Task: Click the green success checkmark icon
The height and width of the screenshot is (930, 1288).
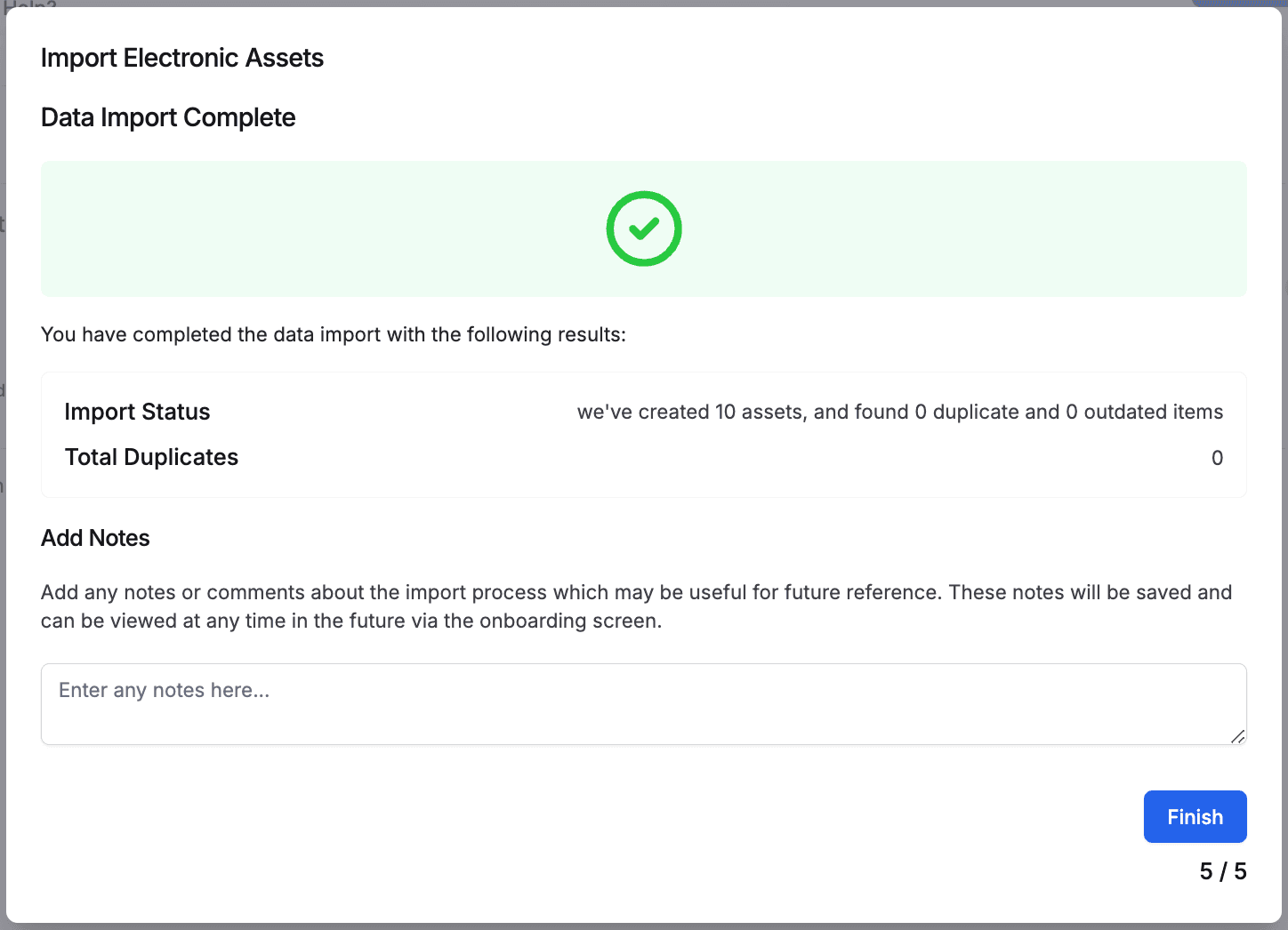Action: (x=644, y=228)
